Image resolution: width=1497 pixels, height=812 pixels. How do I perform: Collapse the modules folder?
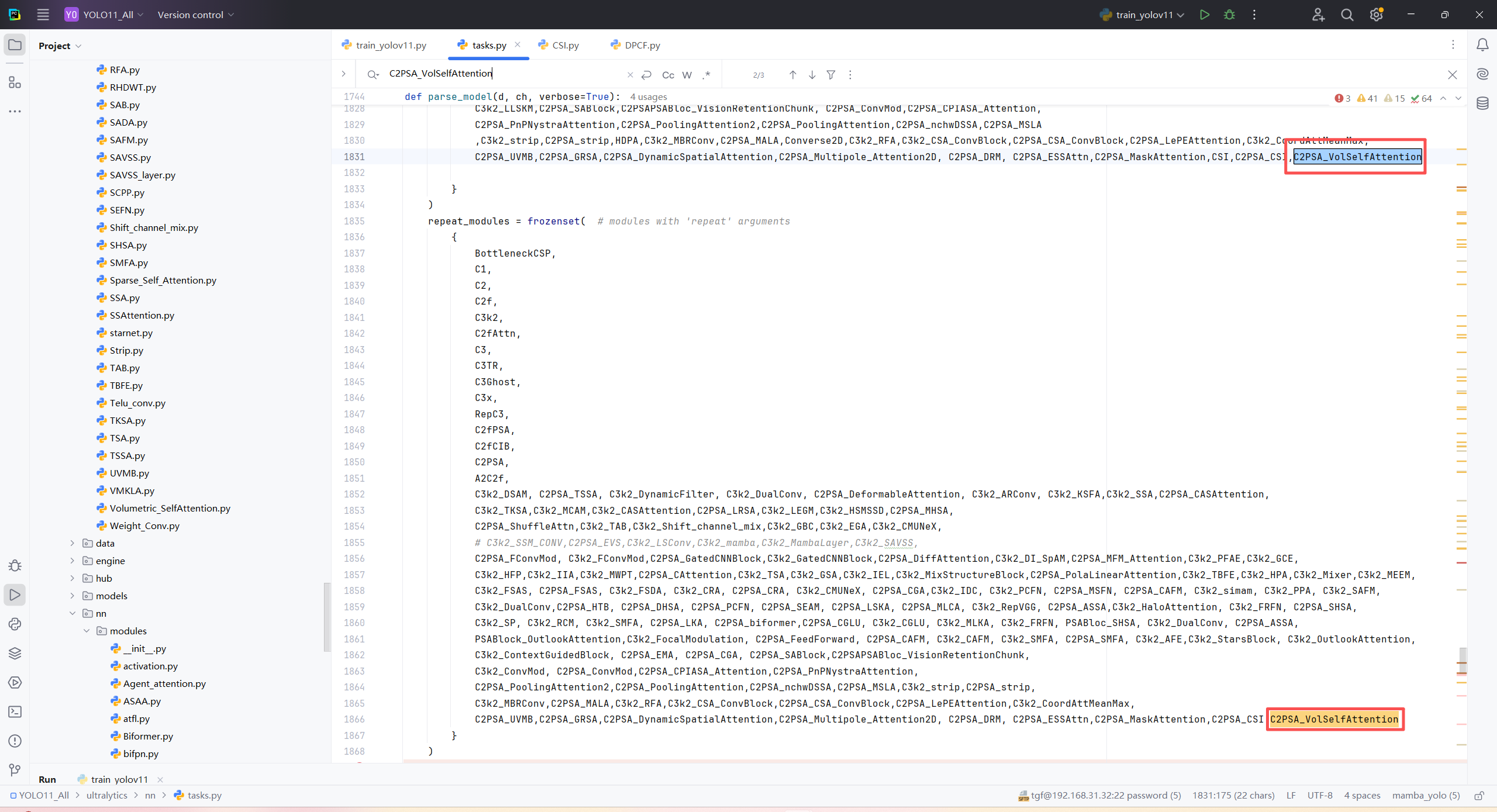[x=87, y=631]
